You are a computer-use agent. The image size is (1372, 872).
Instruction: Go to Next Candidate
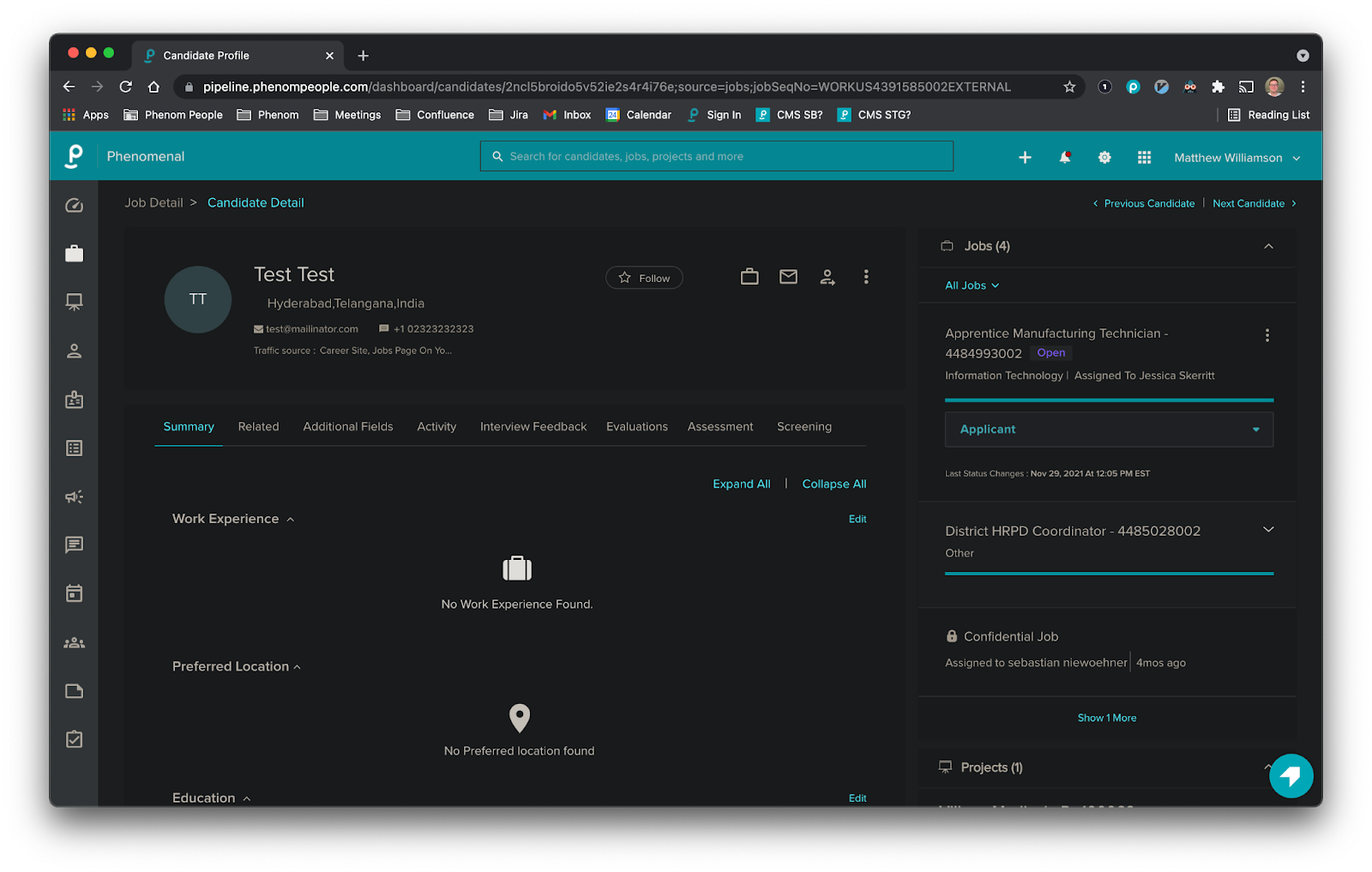pos(1255,203)
